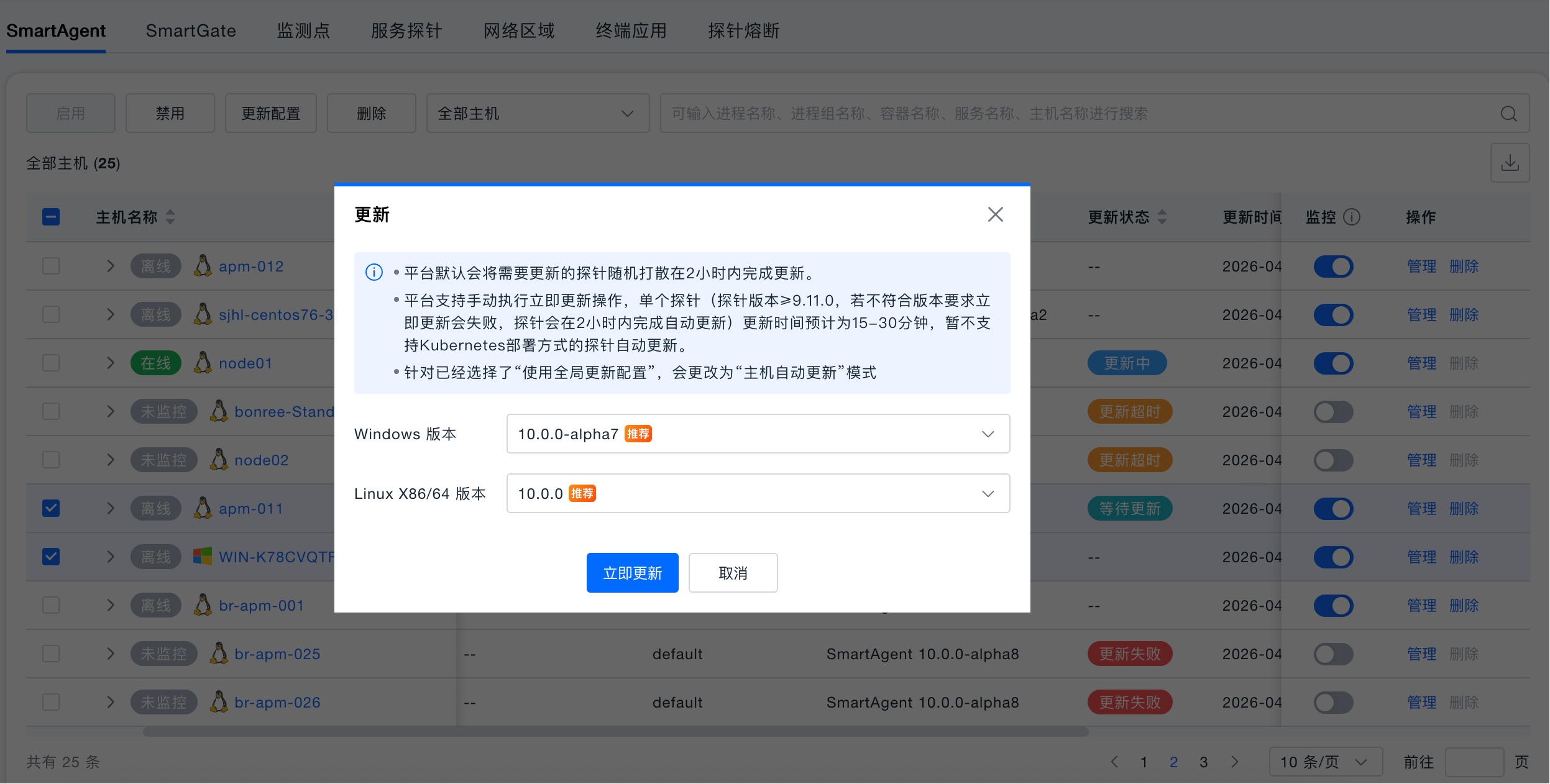Click the download export icon
The width and height of the screenshot is (1550, 784).
point(1510,163)
